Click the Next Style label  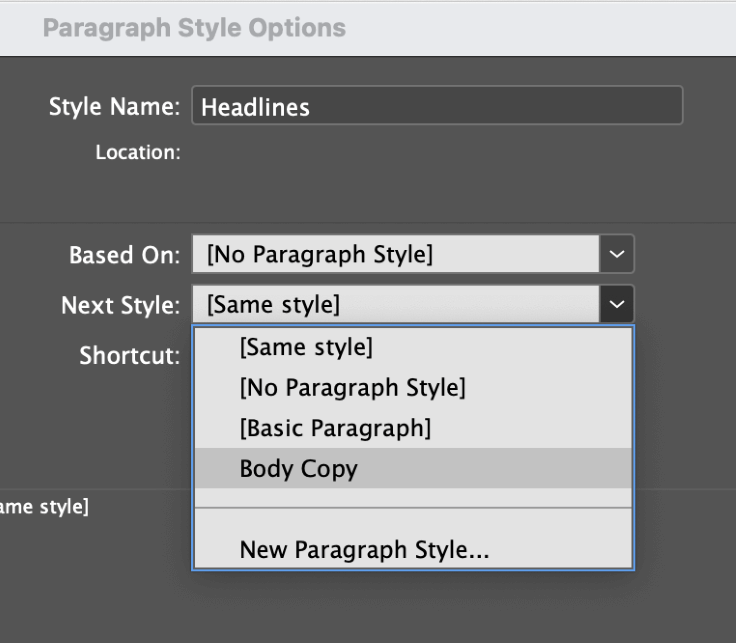pos(121,306)
